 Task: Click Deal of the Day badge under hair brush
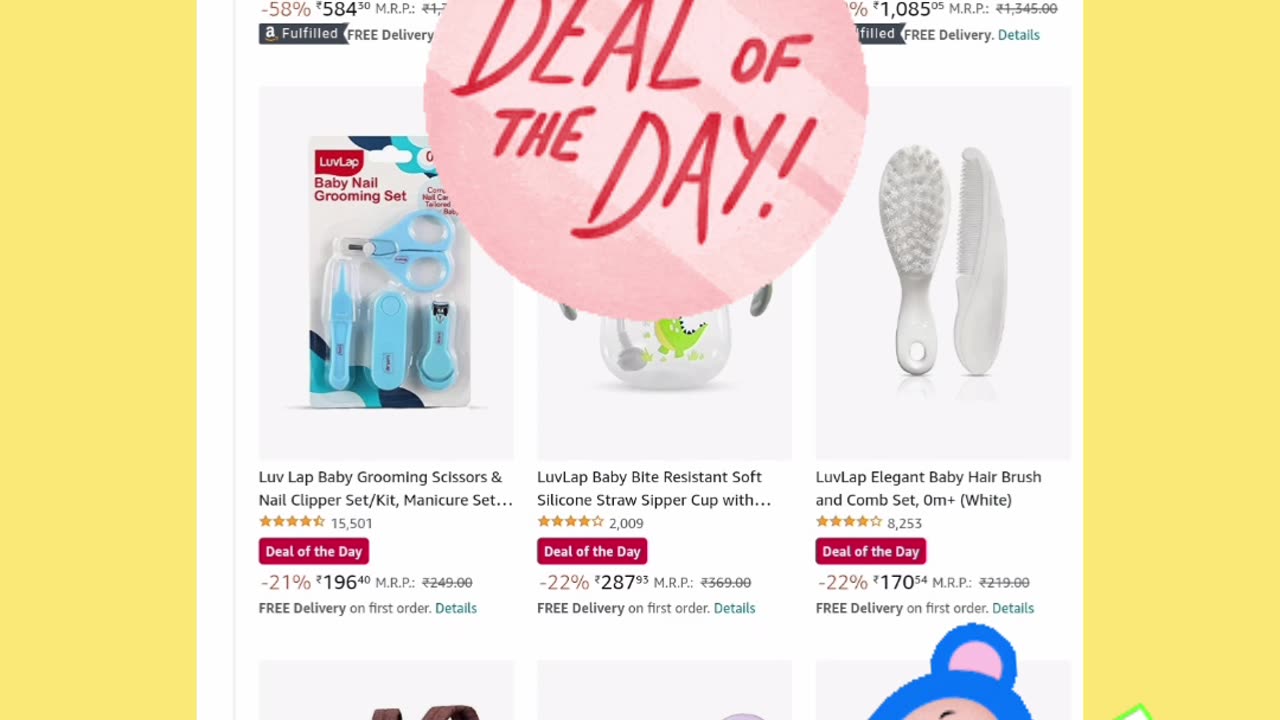(x=871, y=551)
